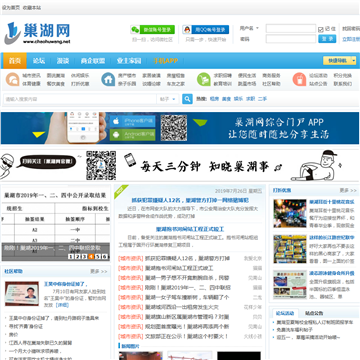Click the QQ penguin login icon
The width and height of the screenshot is (360, 360).
pos(187,30)
